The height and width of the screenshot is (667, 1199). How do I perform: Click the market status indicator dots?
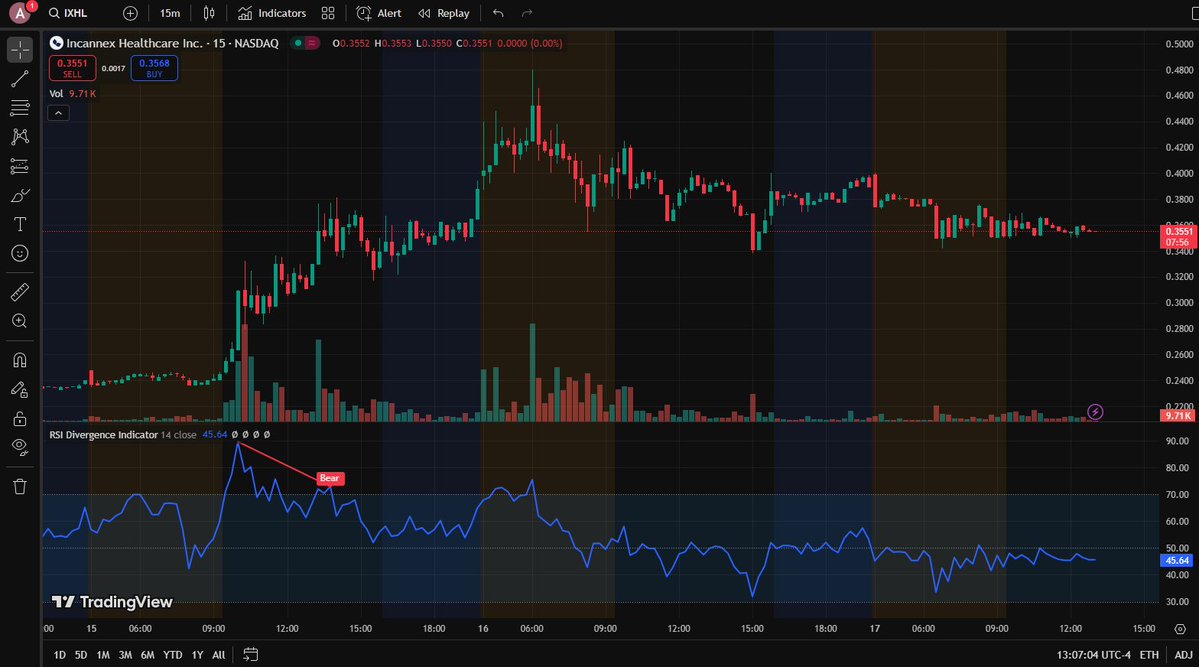click(305, 43)
